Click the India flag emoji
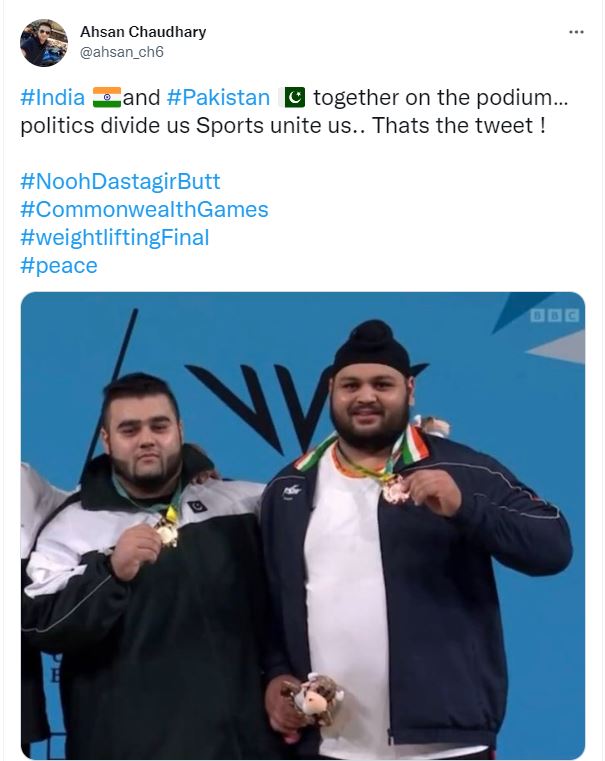Viewport: 605px width, 761px height. (107, 97)
